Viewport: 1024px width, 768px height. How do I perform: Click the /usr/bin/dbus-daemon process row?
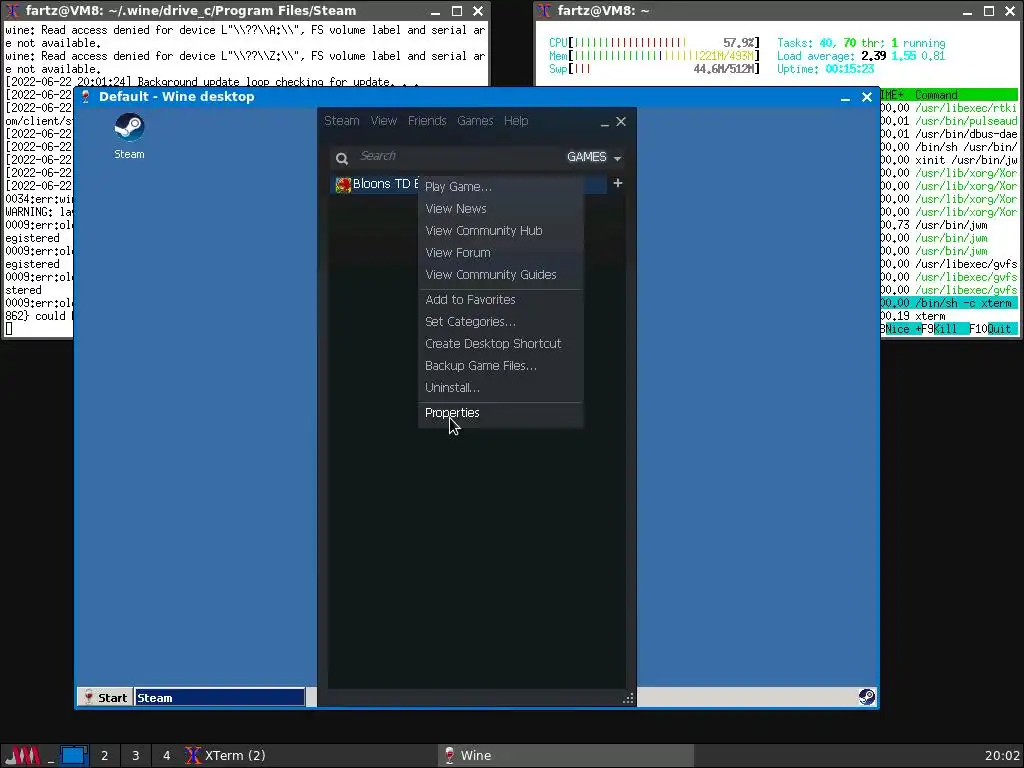[949, 134]
